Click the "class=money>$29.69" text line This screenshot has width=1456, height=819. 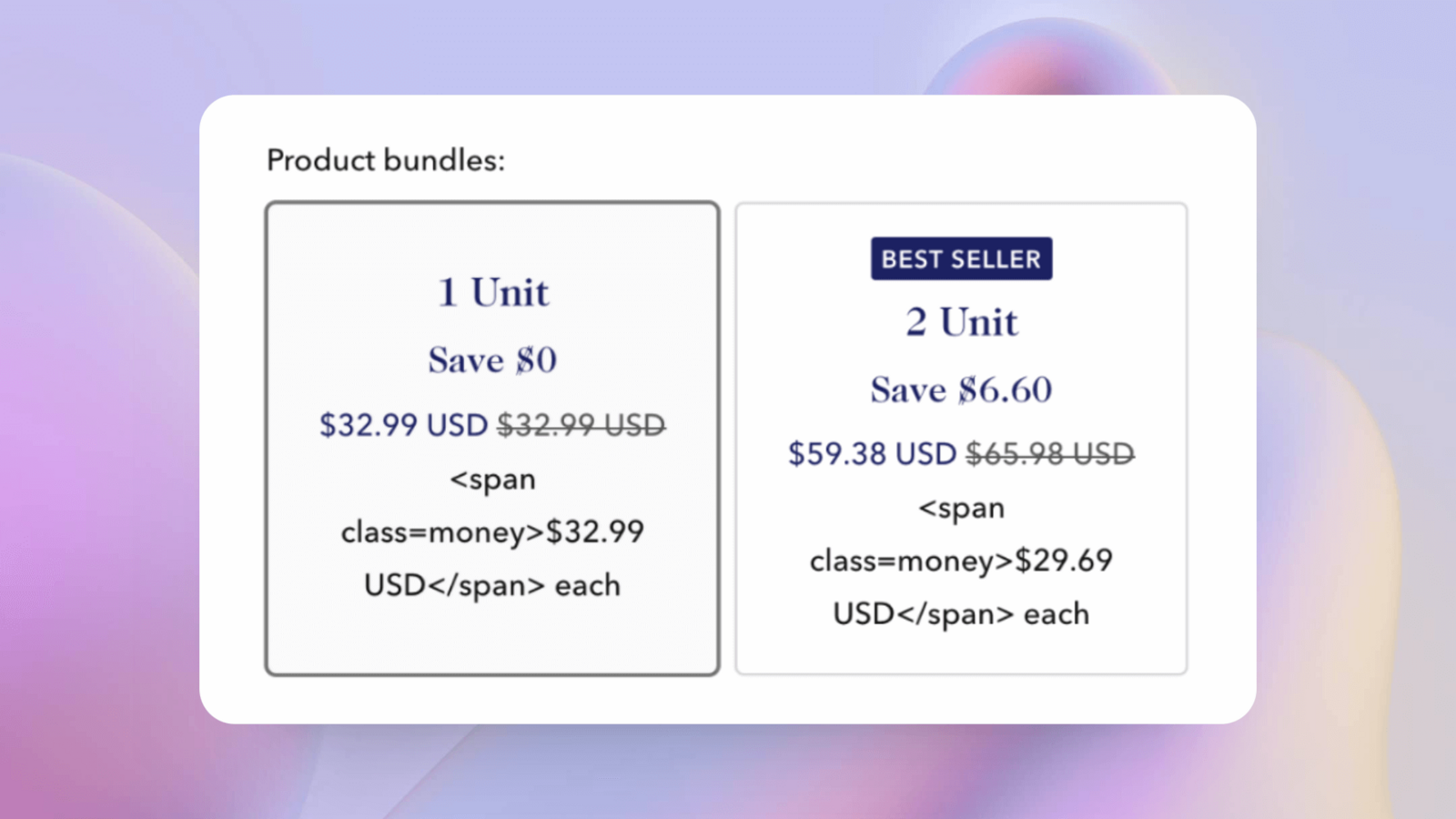coord(961,561)
